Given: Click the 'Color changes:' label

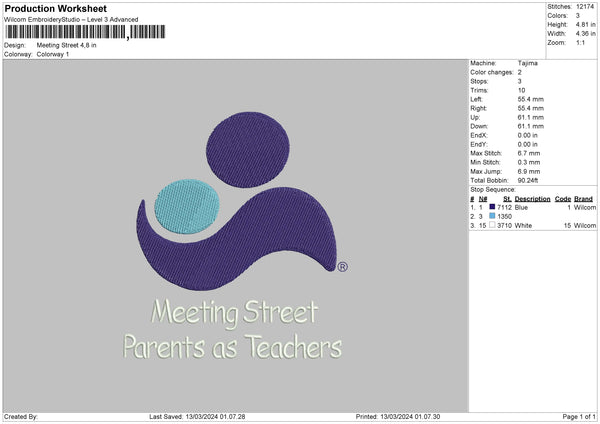Looking at the screenshot, I should tap(492, 72).
